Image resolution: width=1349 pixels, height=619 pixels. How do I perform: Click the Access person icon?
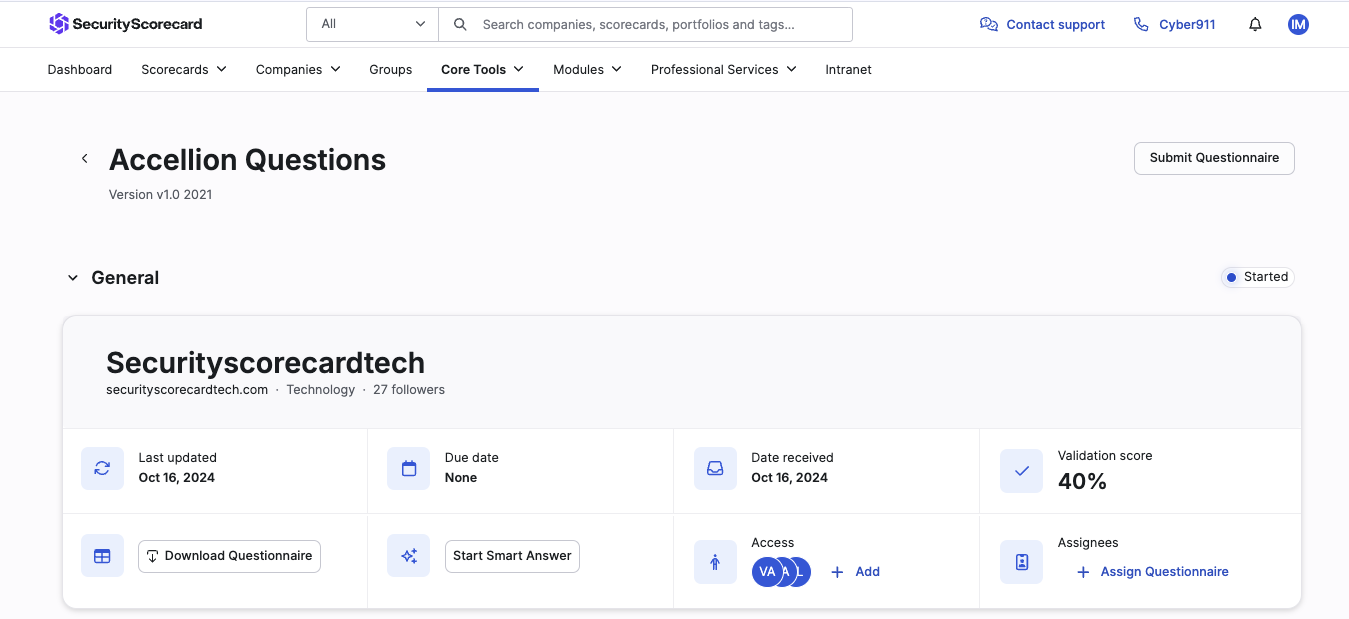point(715,563)
